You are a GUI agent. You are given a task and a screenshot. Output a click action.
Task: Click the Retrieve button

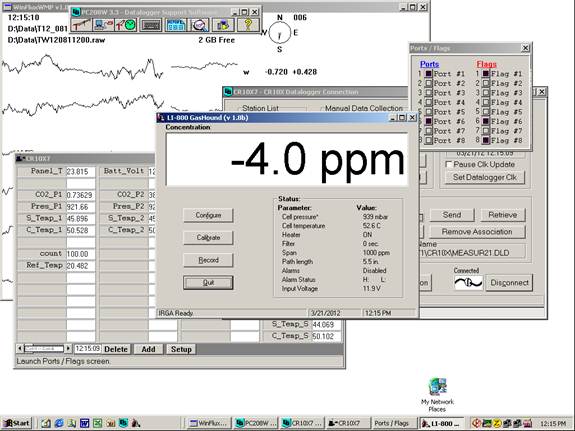(x=502, y=215)
